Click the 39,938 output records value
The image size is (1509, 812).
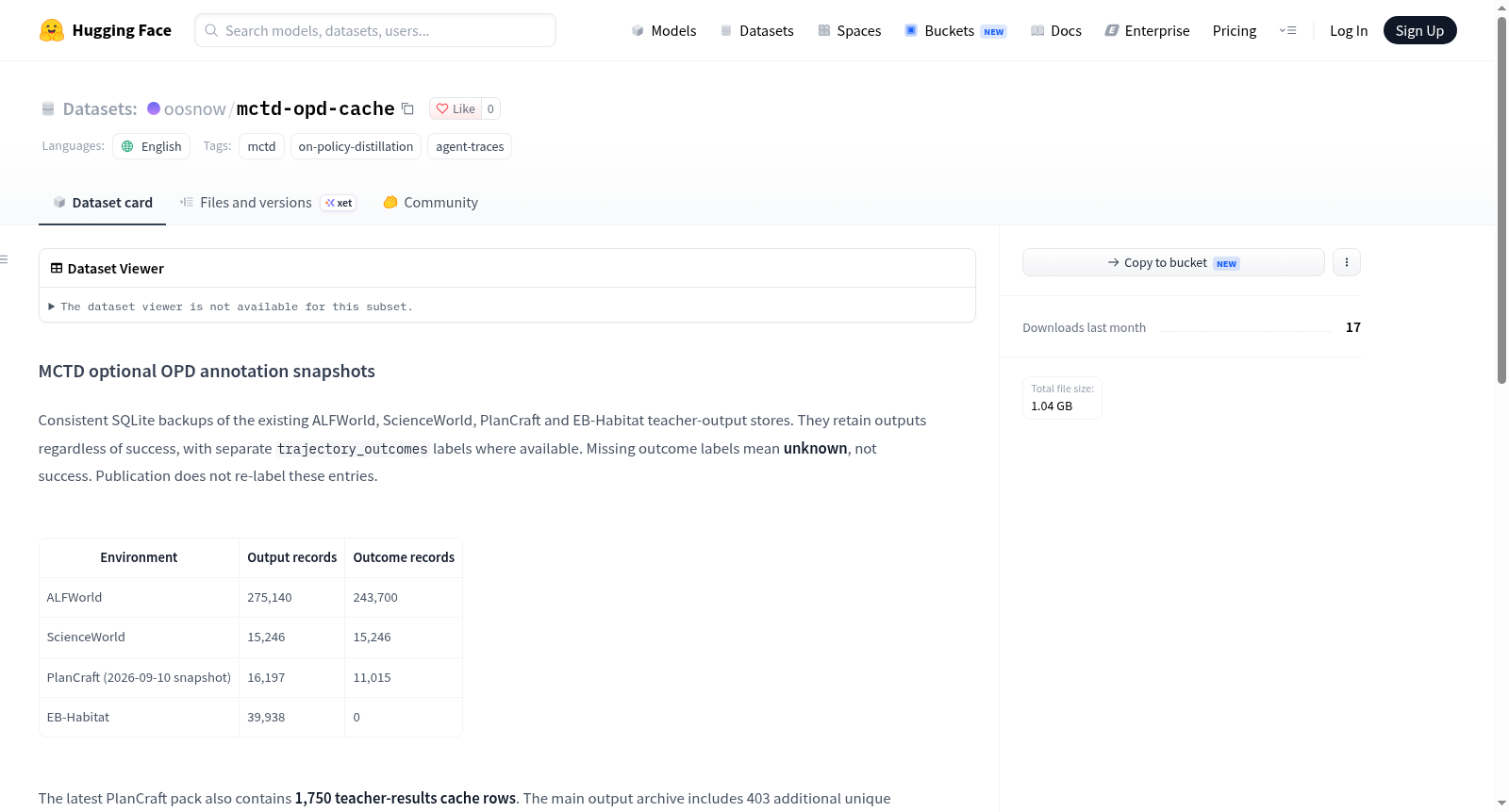(266, 718)
